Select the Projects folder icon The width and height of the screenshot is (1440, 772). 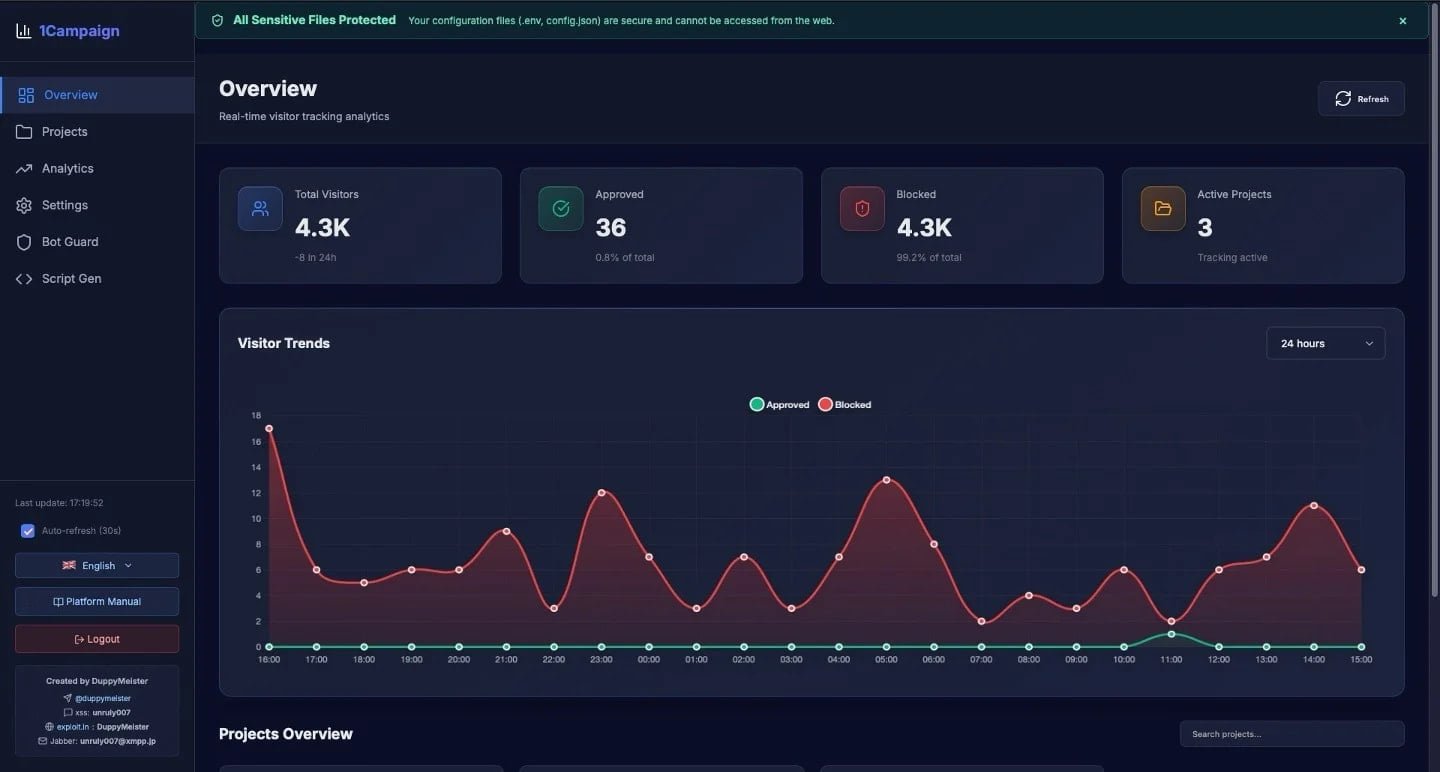point(24,131)
